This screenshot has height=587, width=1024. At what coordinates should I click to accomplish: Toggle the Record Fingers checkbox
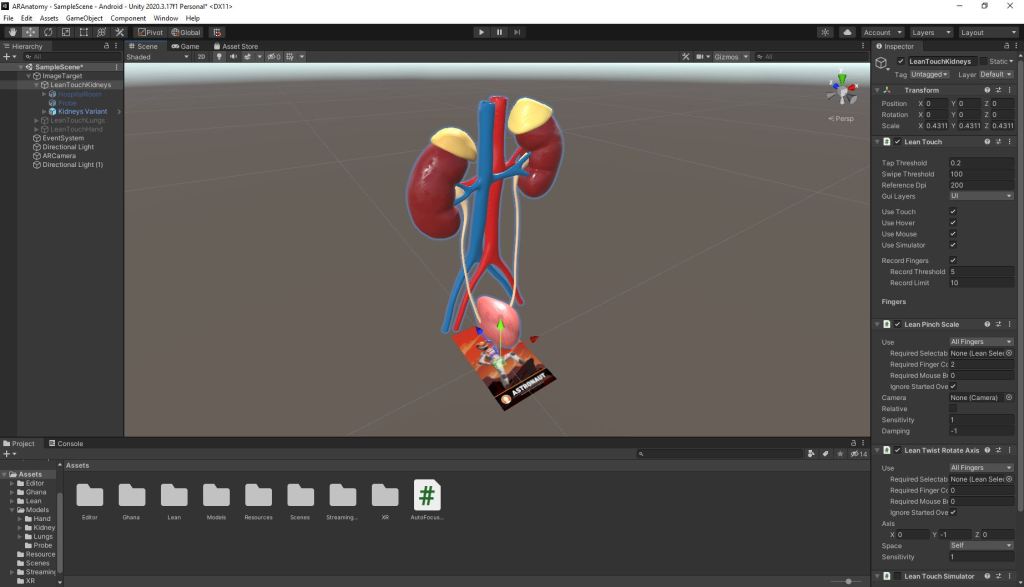[x=952, y=261]
